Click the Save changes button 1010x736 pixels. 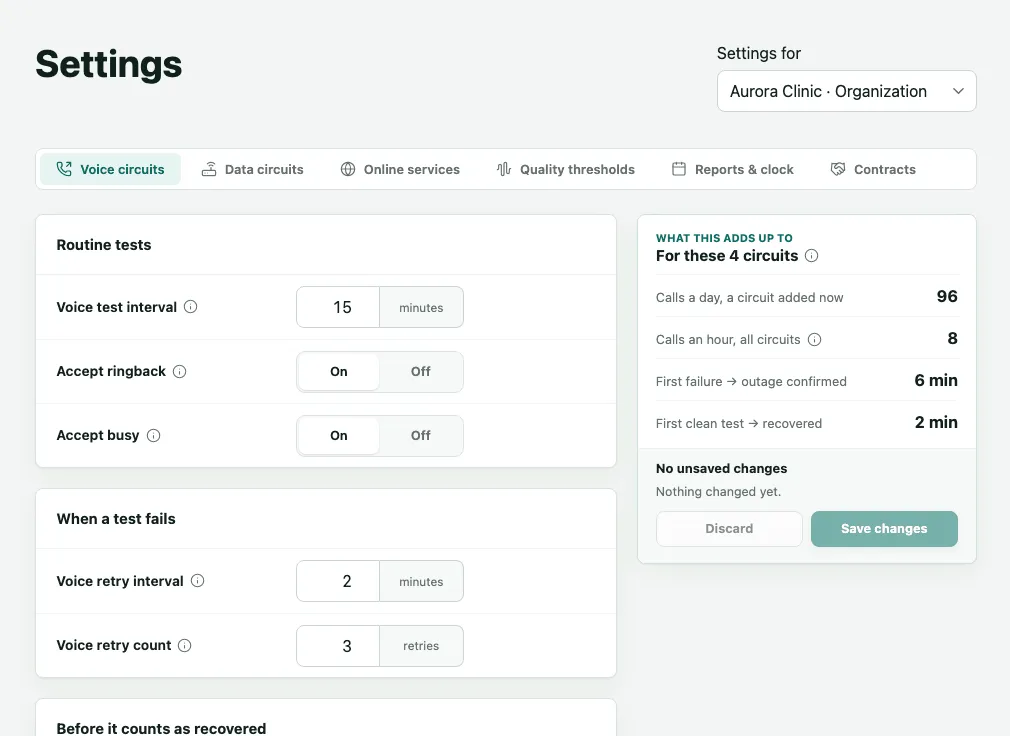pos(884,529)
